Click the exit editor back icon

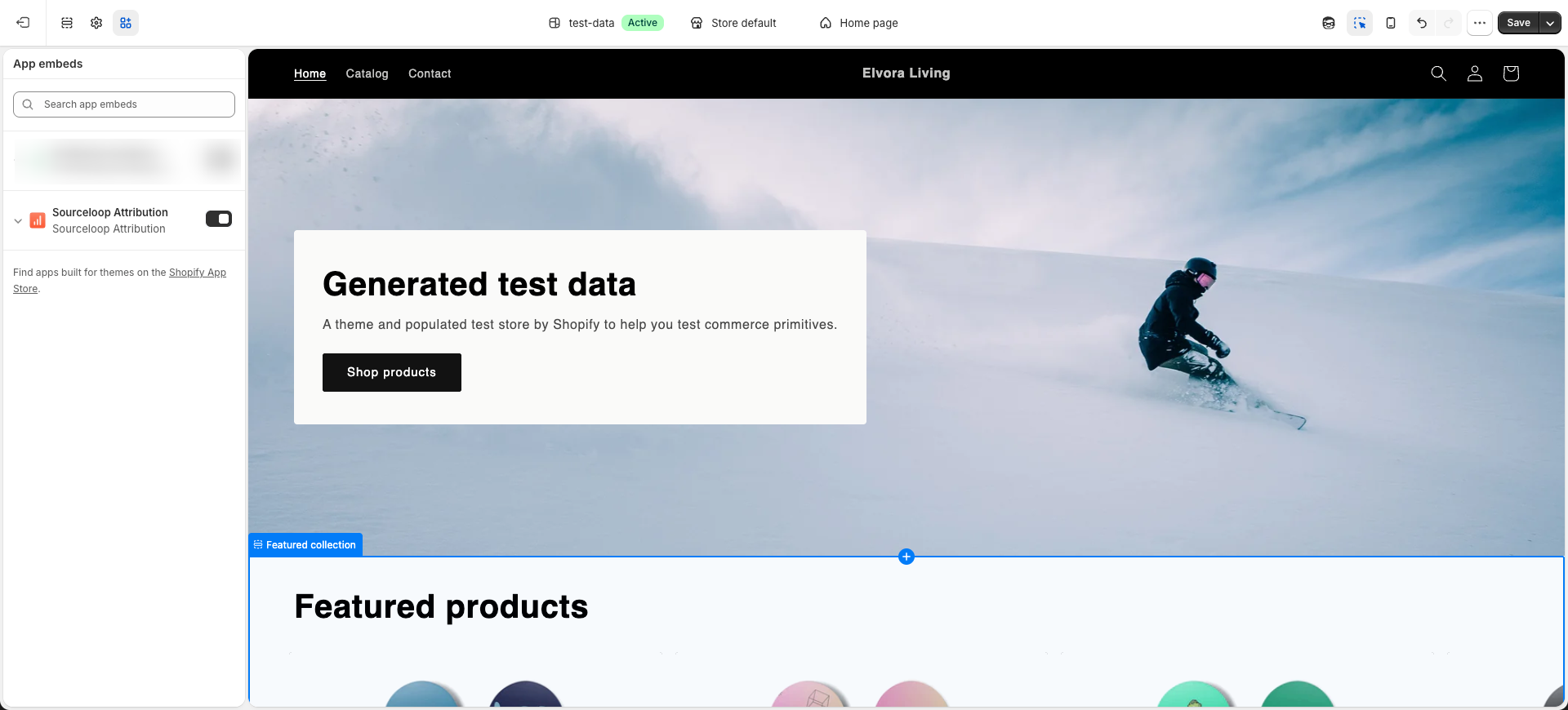click(x=23, y=23)
